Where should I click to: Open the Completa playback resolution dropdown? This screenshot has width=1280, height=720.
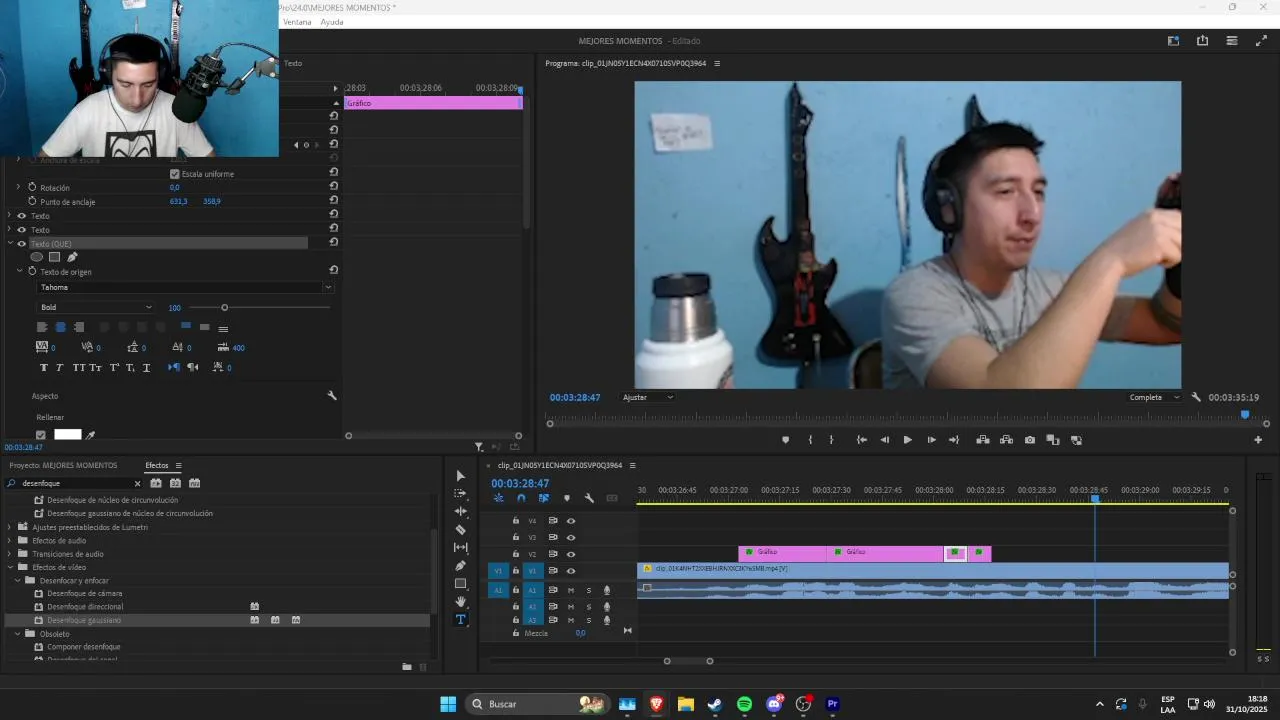tap(1154, 397)
